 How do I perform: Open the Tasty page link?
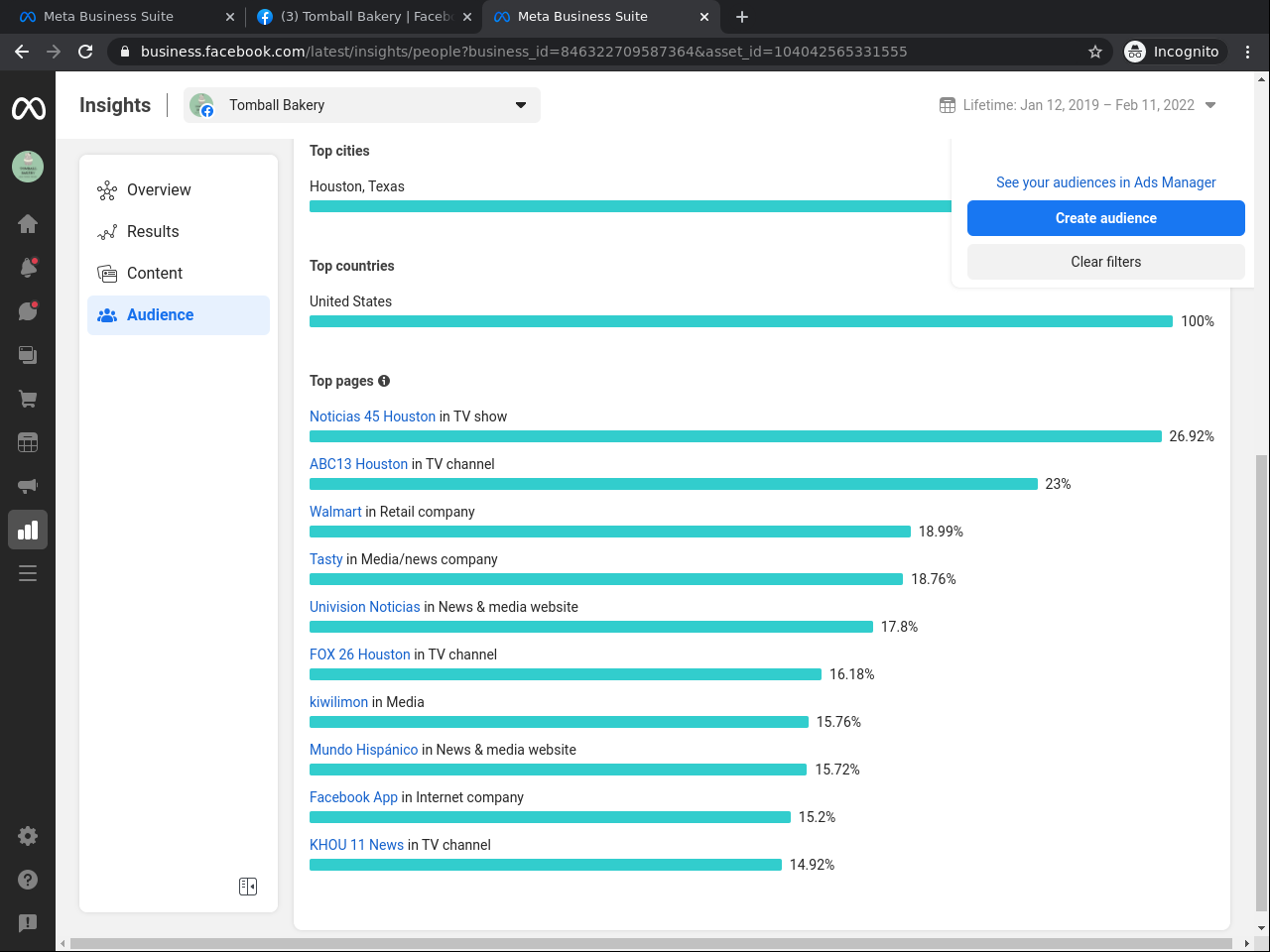tap(325, 559)
